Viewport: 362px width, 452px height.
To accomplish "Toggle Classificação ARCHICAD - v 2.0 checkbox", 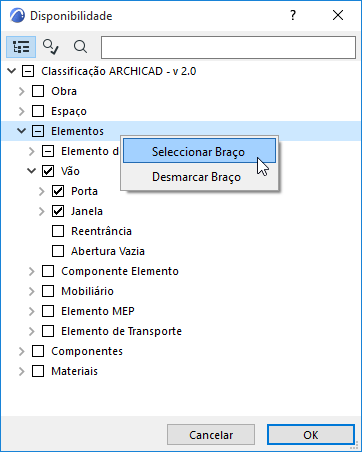I will point(28,71).
